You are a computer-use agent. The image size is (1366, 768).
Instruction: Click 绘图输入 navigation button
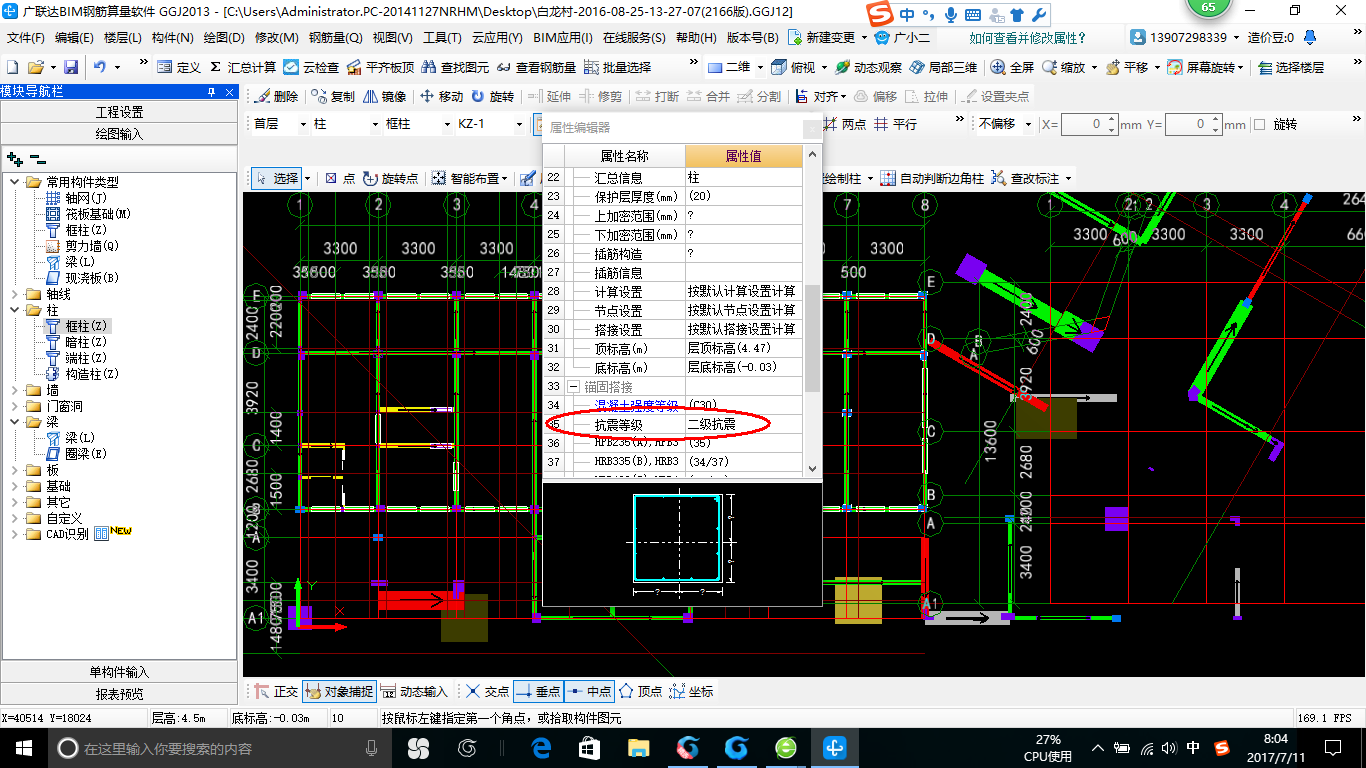119,133
